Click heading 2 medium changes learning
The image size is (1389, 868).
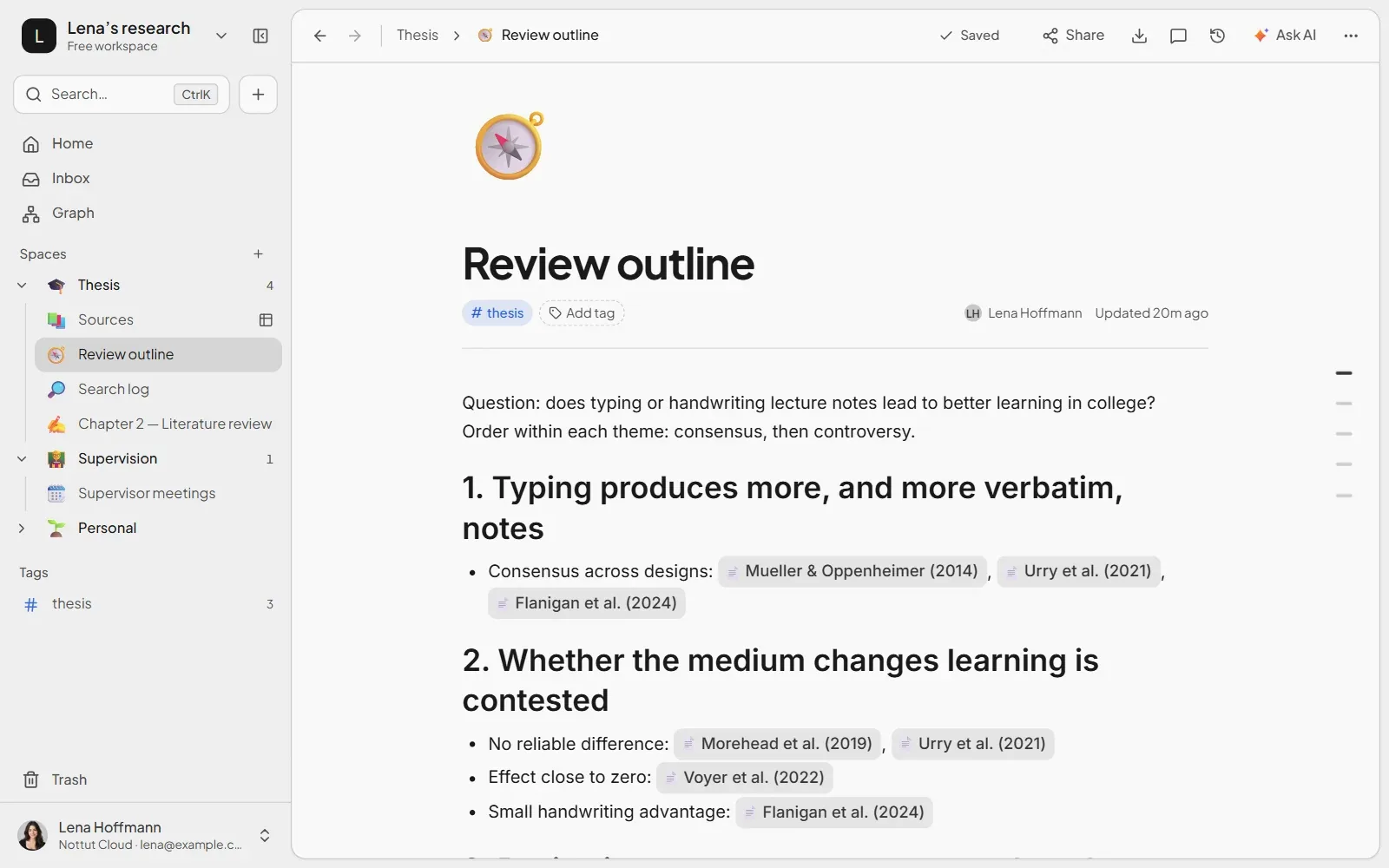tap(780, 681)
